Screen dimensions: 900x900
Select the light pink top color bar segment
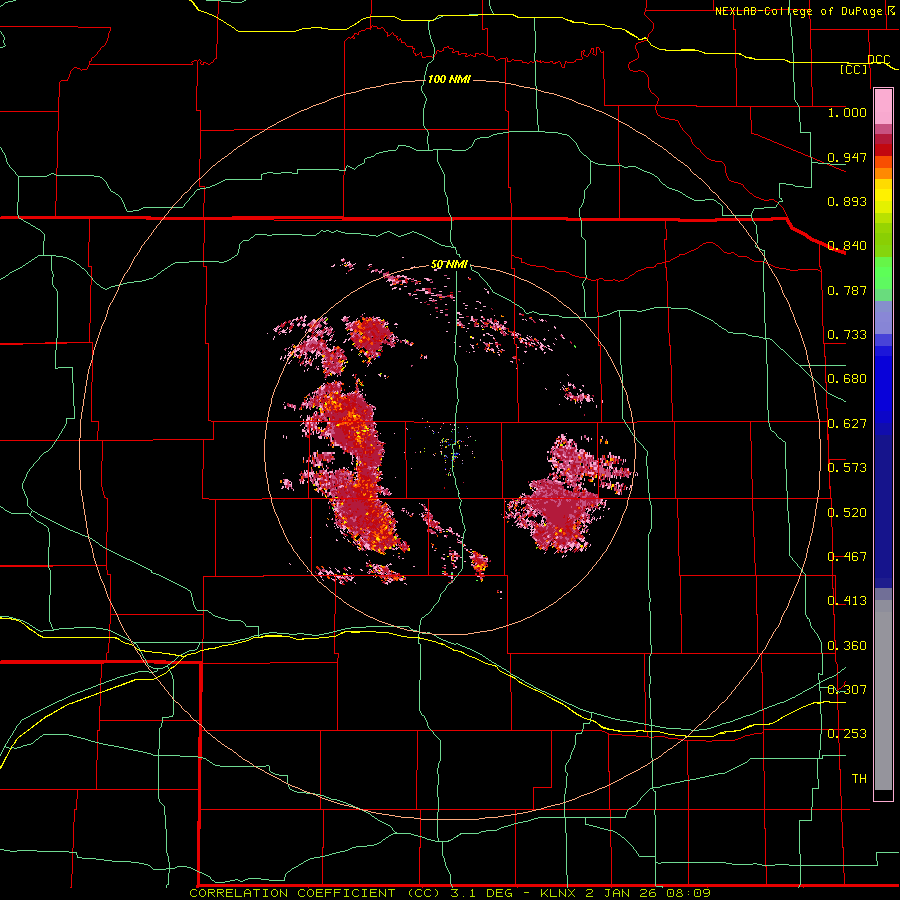click(x=883, y=107)
